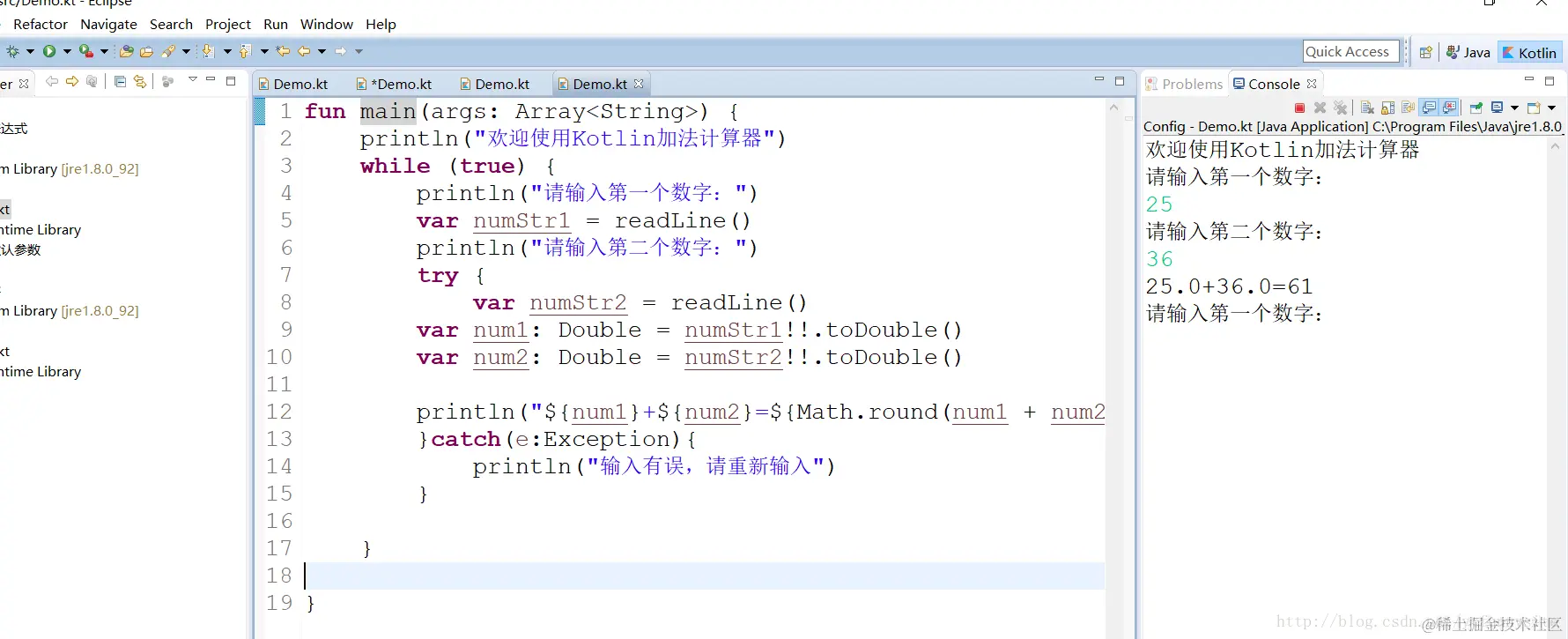This screenshot has height=639, width=1568.
Task: Go to Last Edit Location icon
Action: coord(283,51)
